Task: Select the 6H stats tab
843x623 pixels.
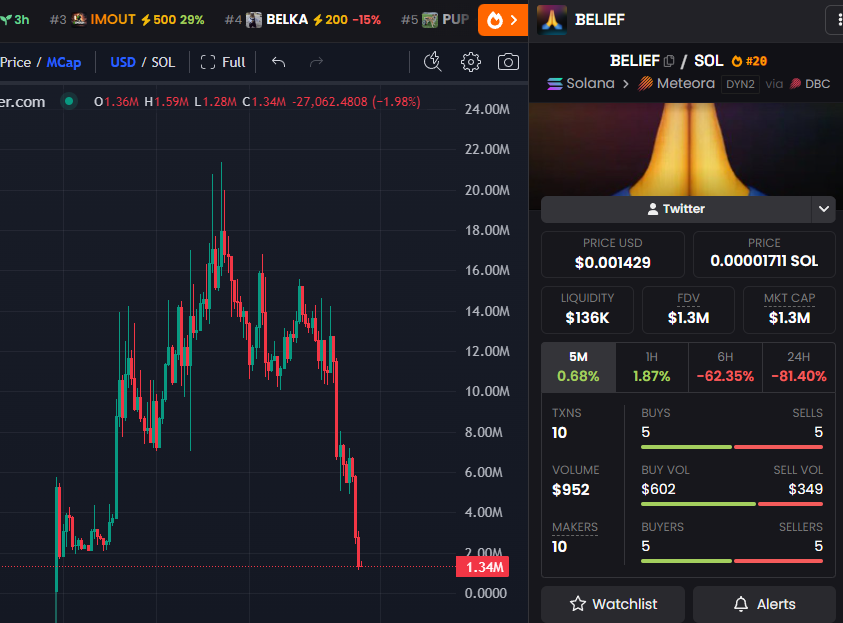Action: pos(725,367)
